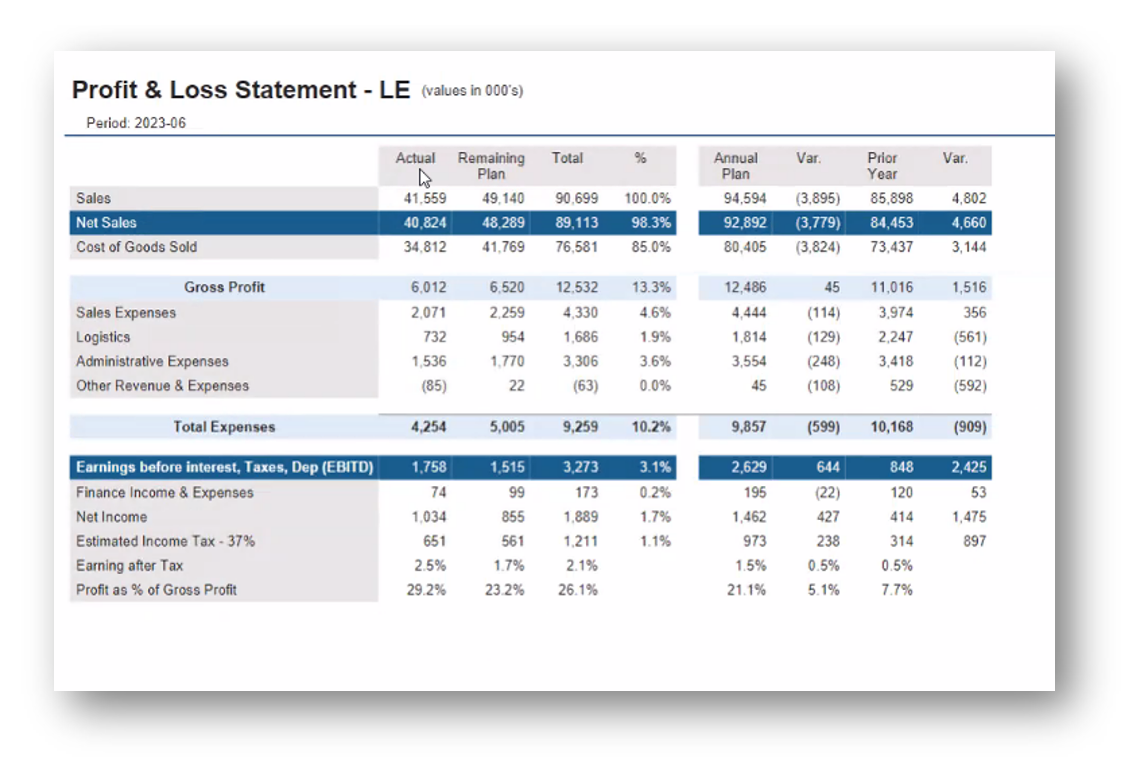Viewport: 1146px width, 761px height.
Task: Click EBITD prior year variance 2,425
Action: point(969,467)
